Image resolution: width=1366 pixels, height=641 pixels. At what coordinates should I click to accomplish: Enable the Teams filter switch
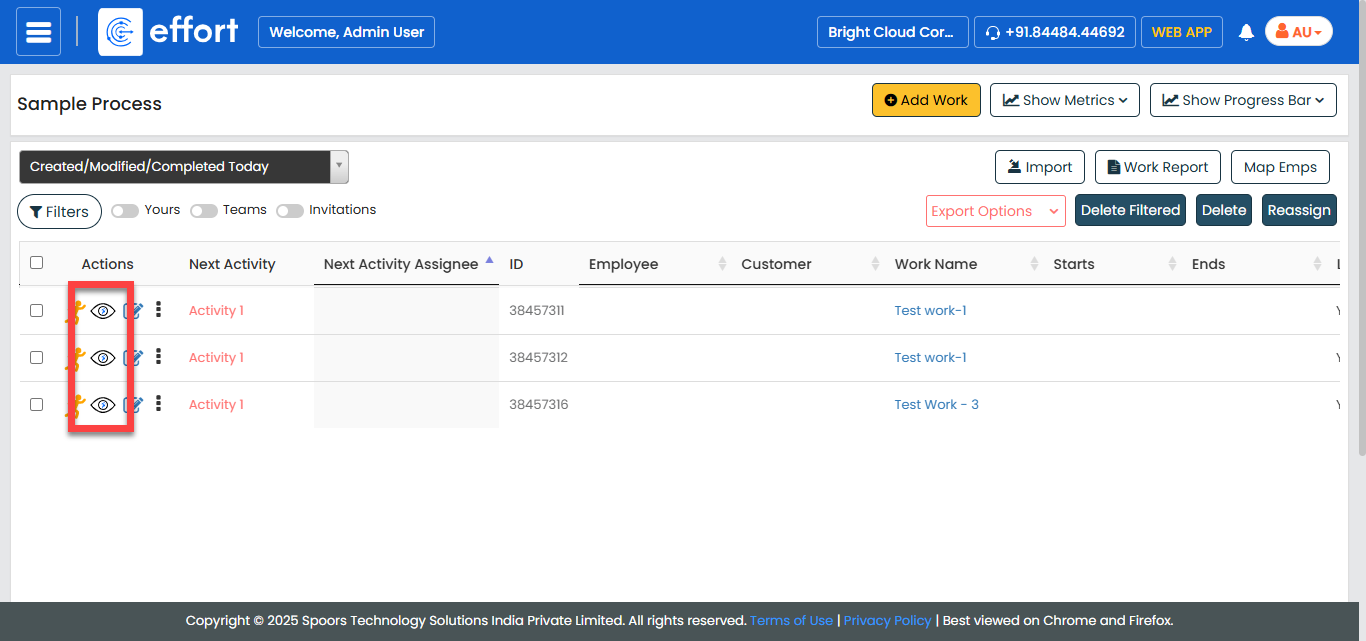pos(204,211)
